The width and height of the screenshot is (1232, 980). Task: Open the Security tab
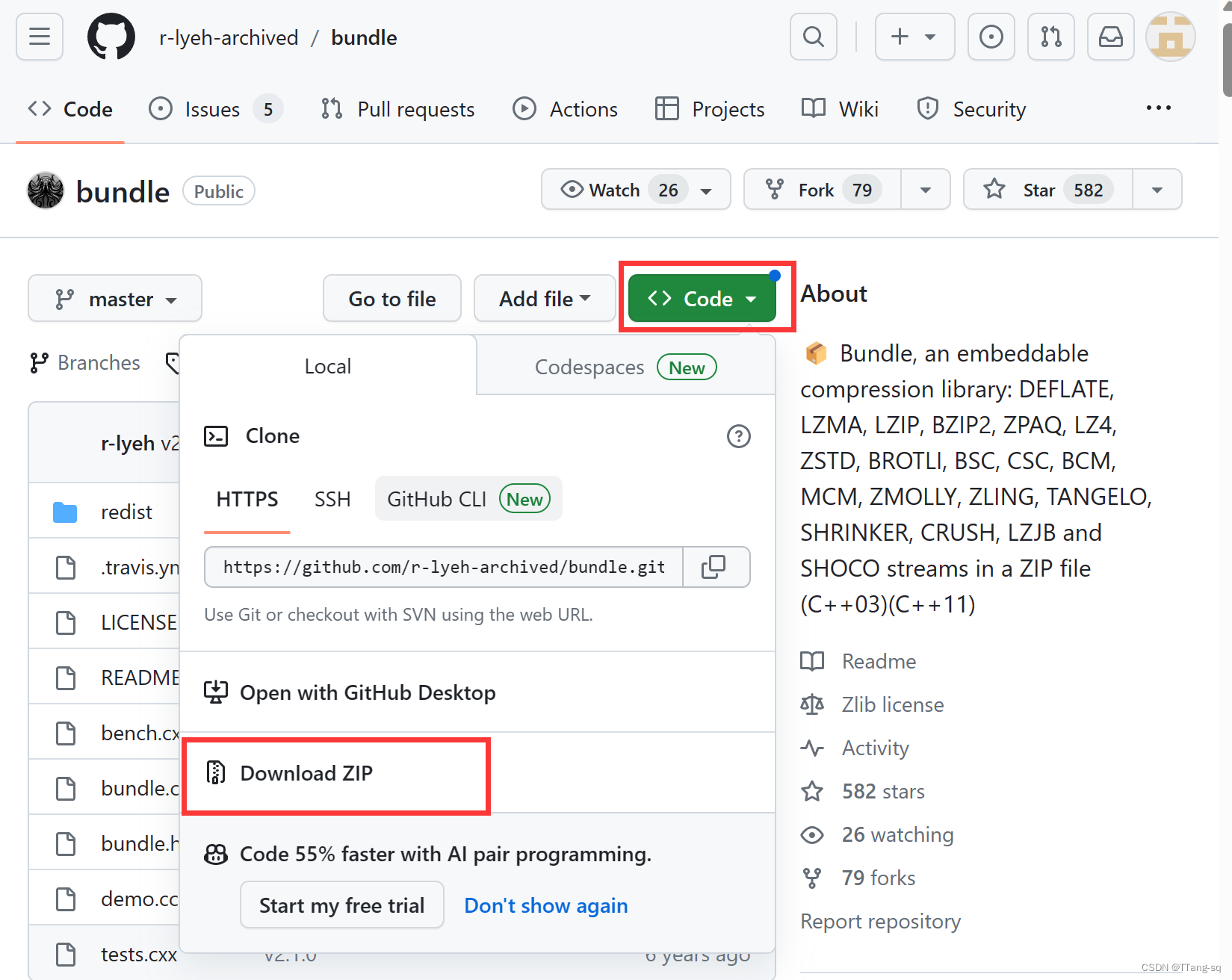971,109
